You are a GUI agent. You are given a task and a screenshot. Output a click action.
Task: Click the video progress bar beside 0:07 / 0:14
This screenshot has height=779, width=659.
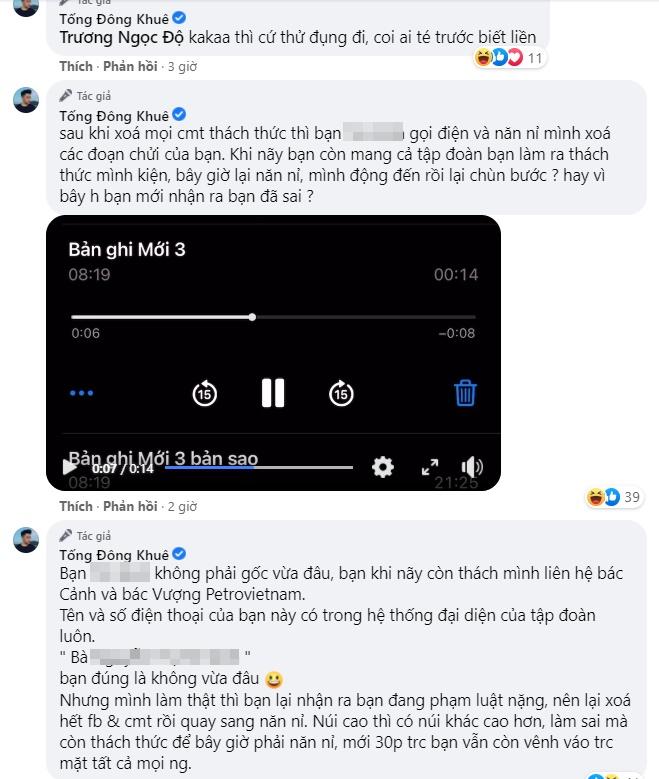(258, 467)
